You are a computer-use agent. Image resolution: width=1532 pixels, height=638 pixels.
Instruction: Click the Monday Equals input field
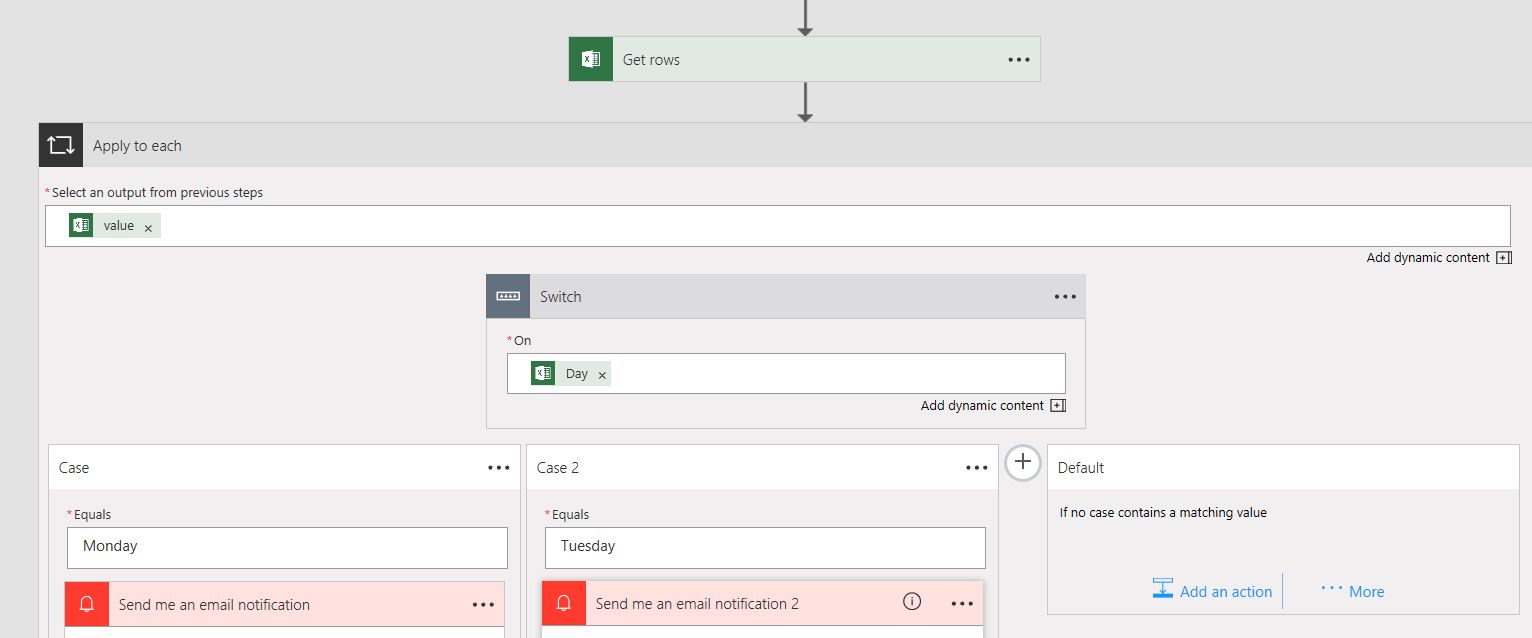pyautogui.click(x=287, y=547)
